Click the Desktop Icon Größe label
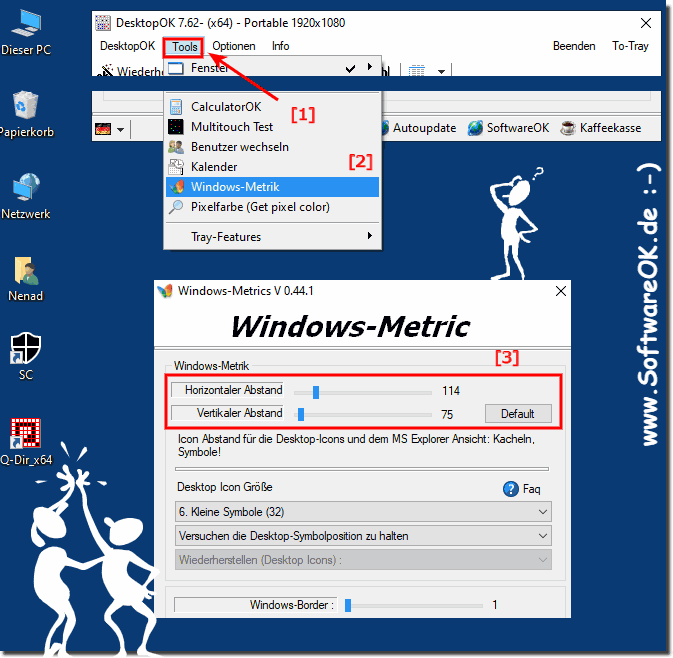Screen dimensions: 673x658 (x=224, y=487)
